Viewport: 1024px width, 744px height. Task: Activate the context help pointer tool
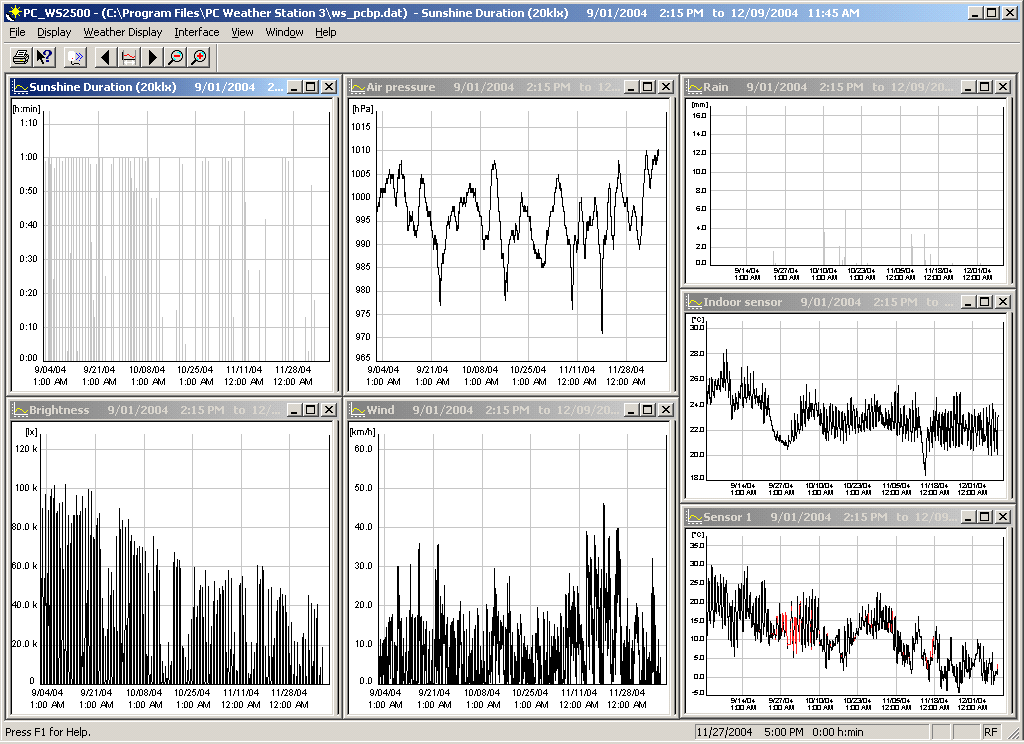pyautogui.click(x=44, y=57)
